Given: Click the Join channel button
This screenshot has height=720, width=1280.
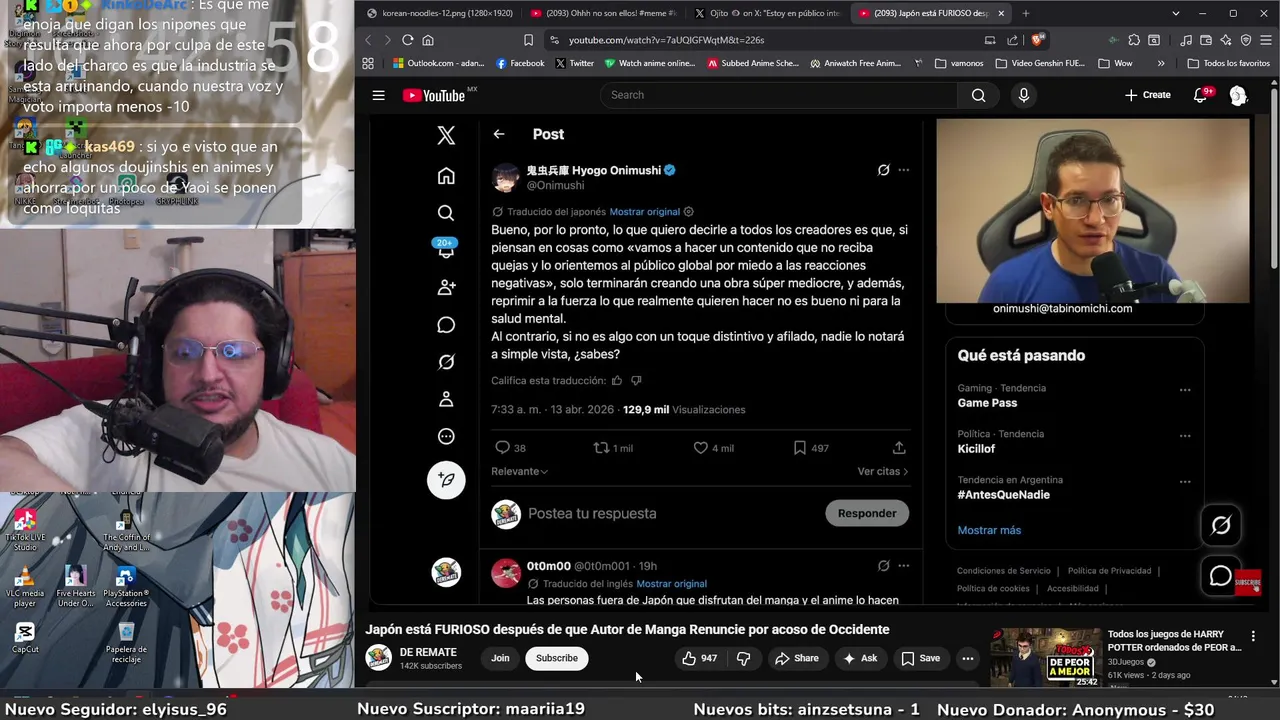Looking at the screenshot, I should click(500, 658).
